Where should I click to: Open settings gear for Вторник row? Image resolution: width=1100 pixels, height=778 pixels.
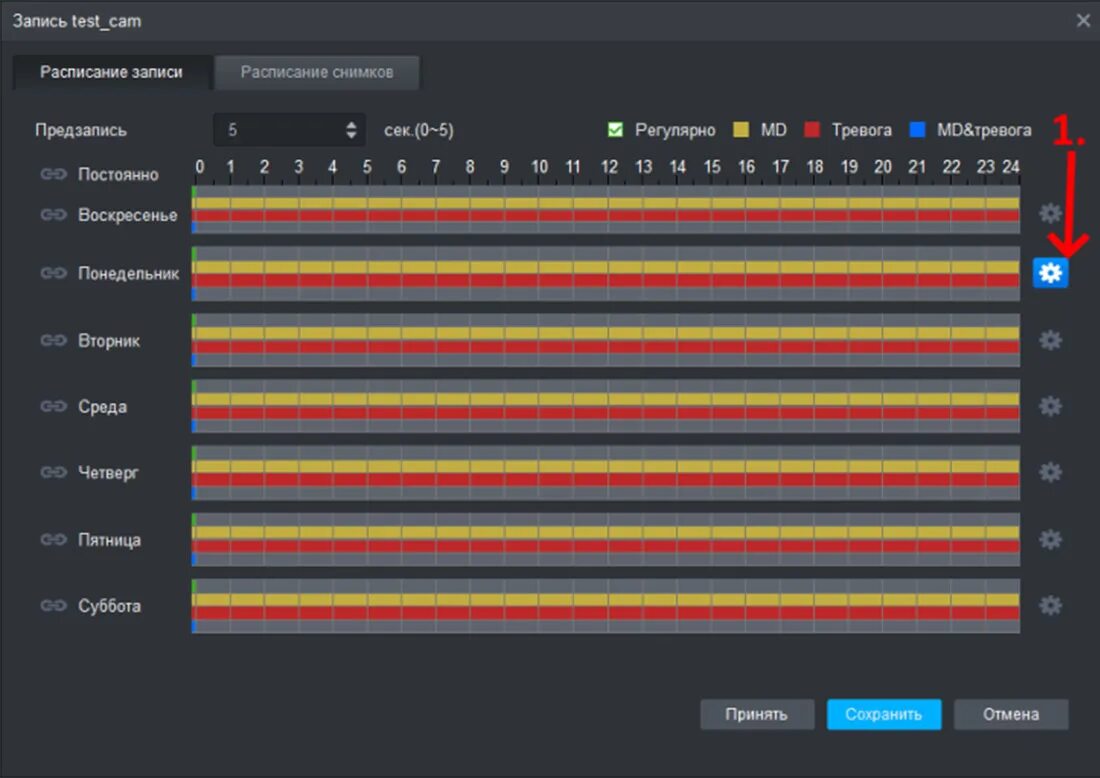coord(1050,340)
